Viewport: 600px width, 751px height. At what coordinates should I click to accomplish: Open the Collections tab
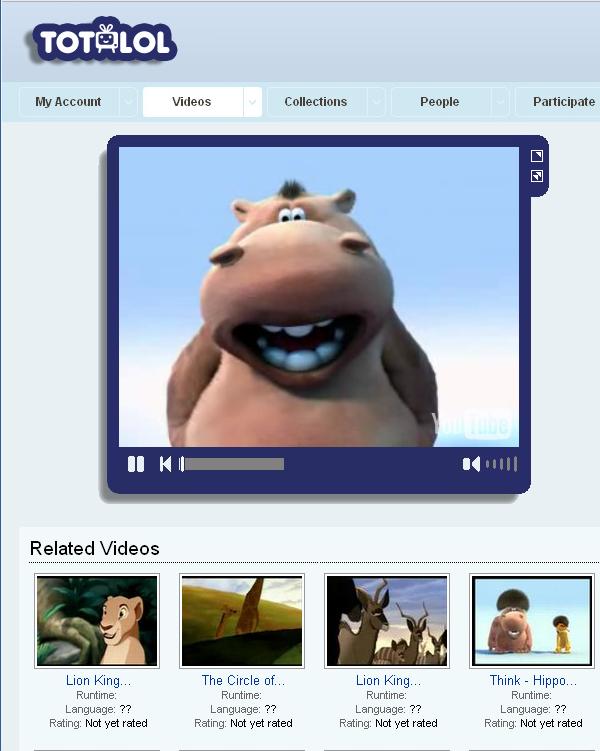point(316,102)
